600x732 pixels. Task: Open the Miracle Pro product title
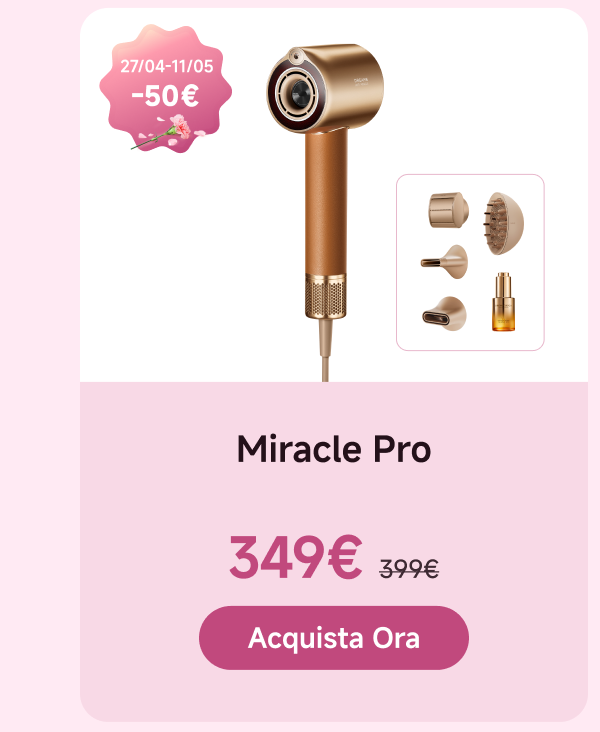click(x=334, y=449)
